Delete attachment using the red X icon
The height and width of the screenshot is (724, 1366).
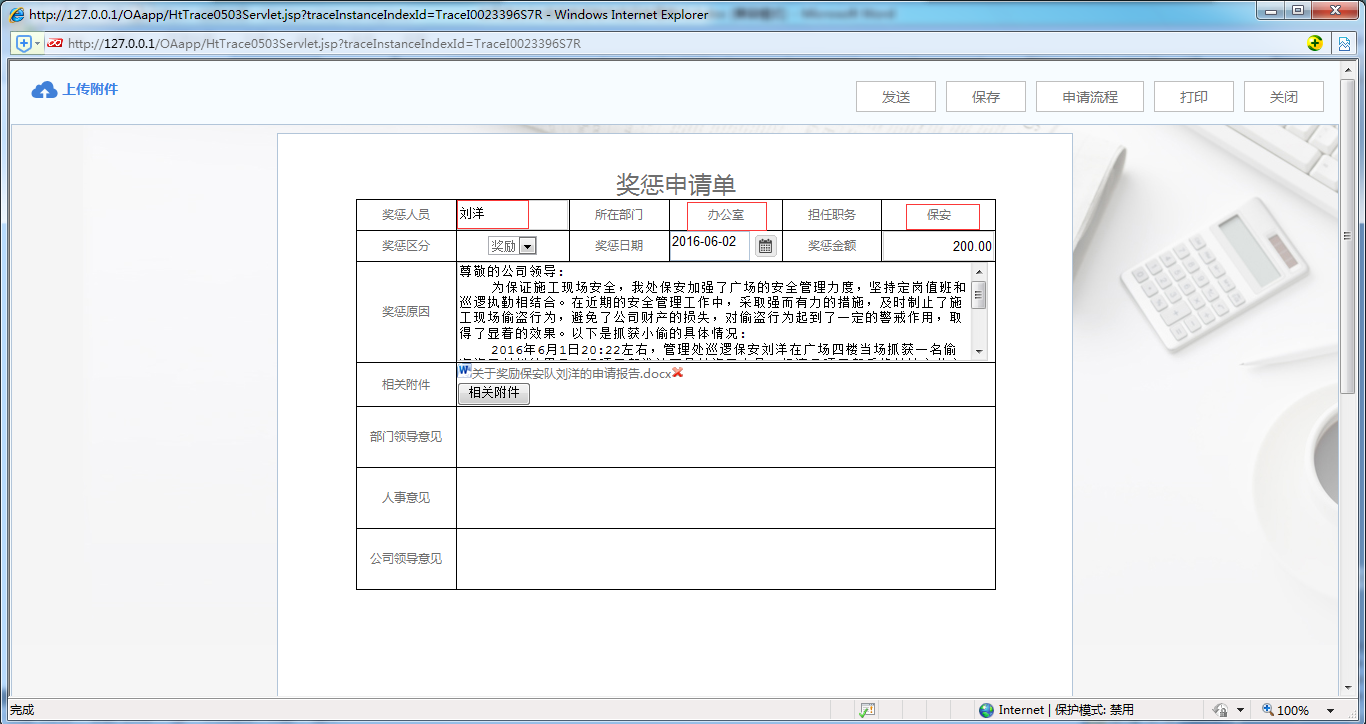(678, 373)
